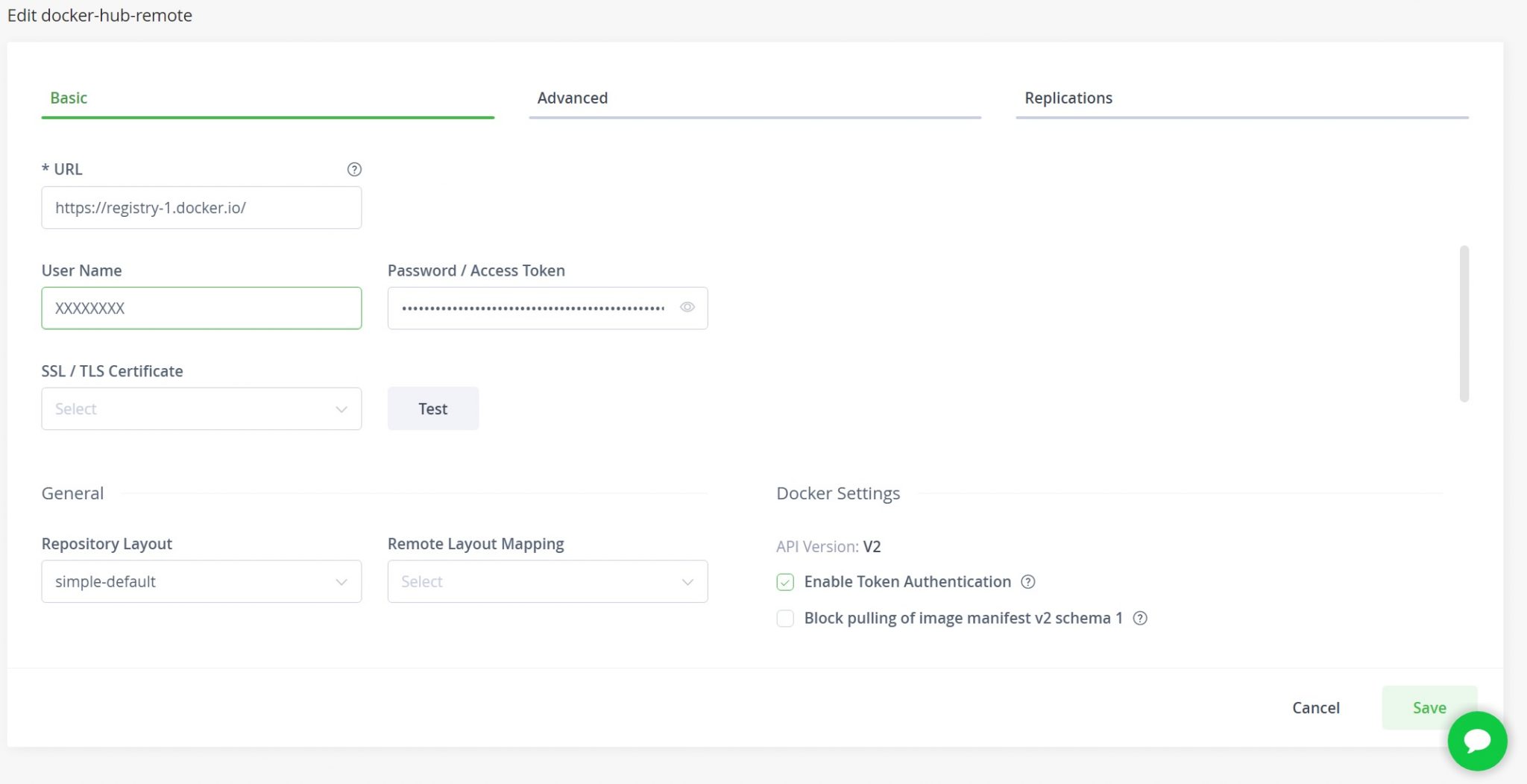Screen dimensions: 1527x784
Task: Check Block pulling of image manifest v2 schema 1
Action: pyautogui.click(x=785, y=619)
